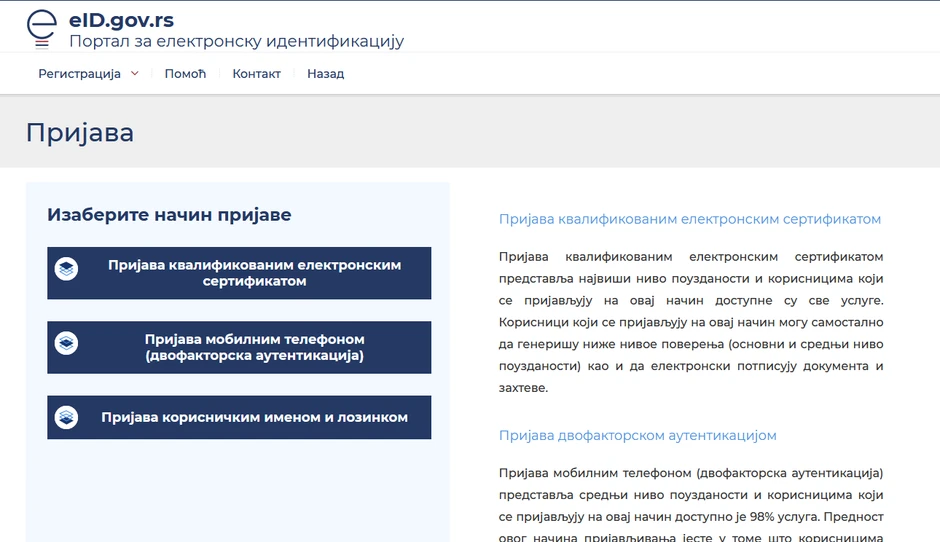Click the paragraph describing qualified certificate login

690,322
